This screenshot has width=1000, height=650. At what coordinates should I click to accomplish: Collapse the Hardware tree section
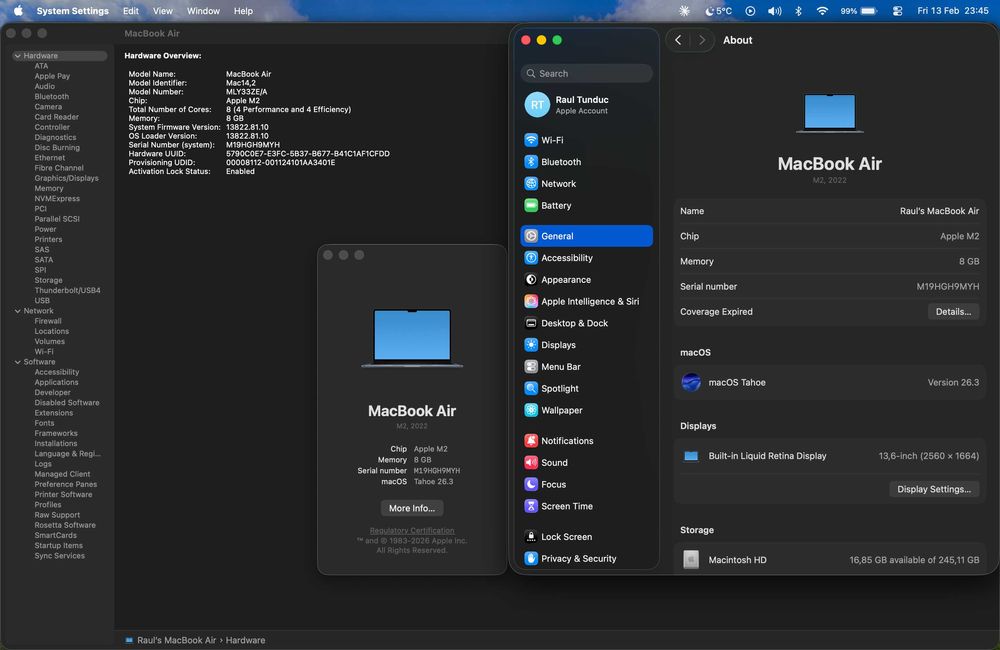click(x=17, y=56)
